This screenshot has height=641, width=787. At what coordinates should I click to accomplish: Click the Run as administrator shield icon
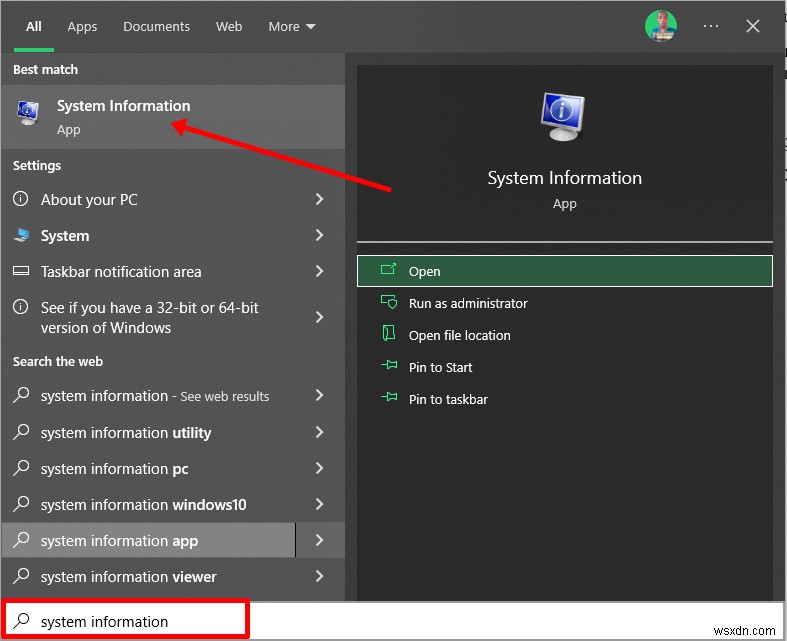tap(389, 302)
